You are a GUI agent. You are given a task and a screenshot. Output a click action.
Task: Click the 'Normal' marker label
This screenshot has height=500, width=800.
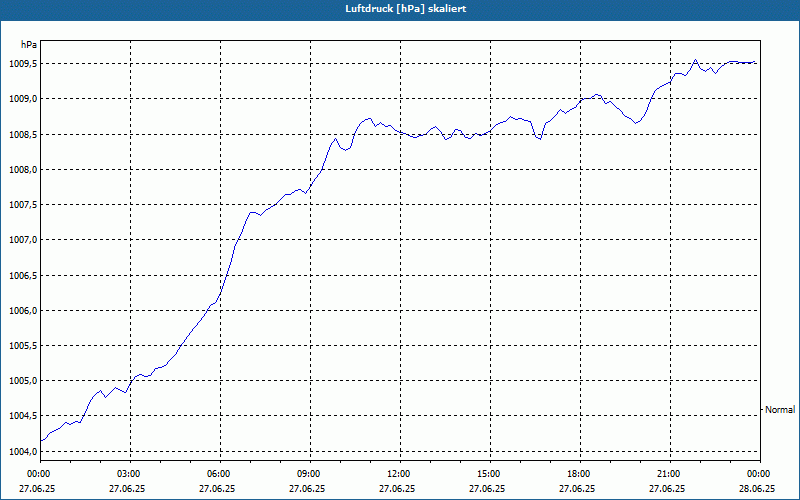(780, 410)
